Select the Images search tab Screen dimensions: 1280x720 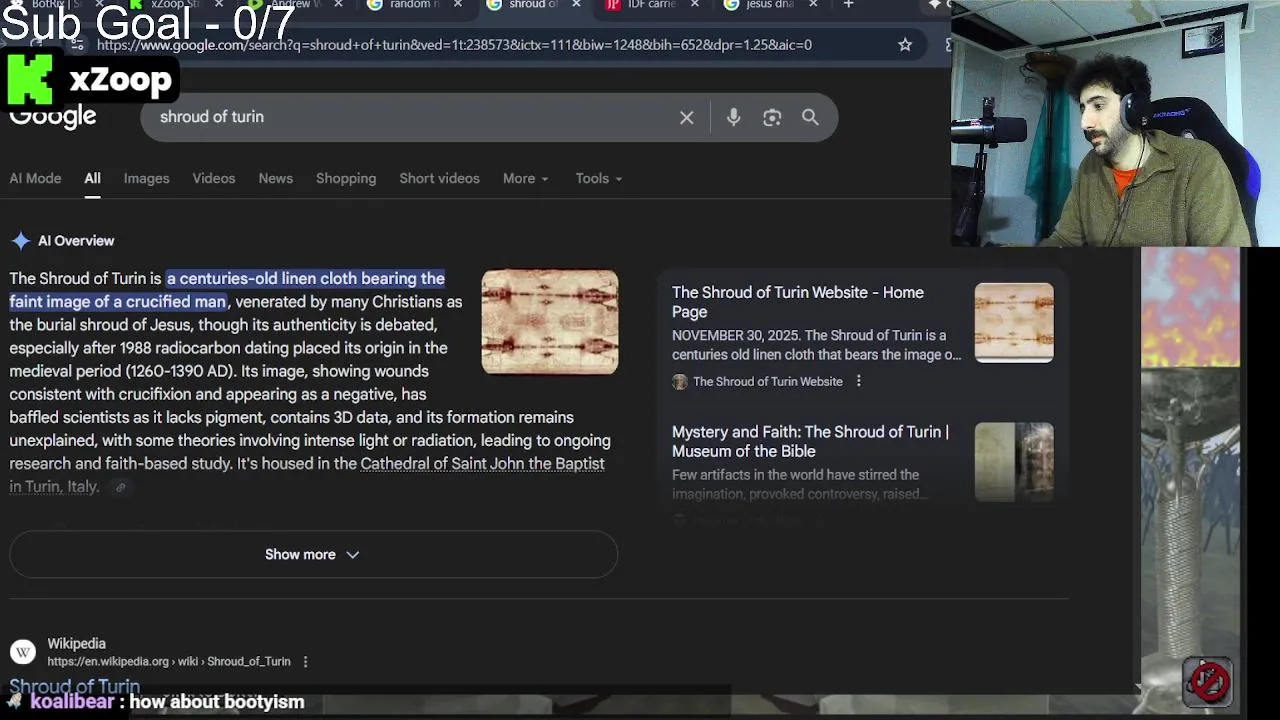click(x=146, y=178)
